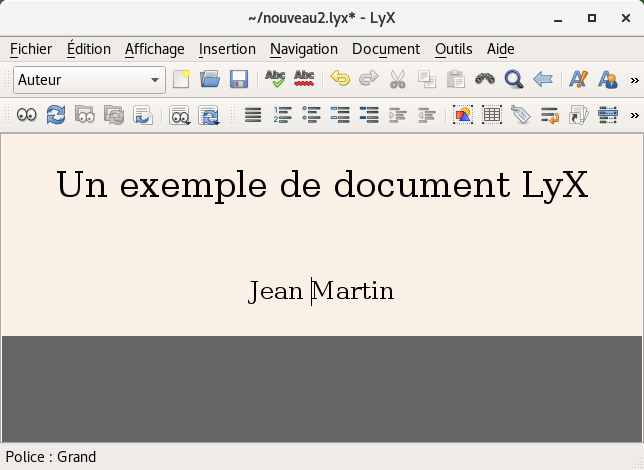Undo the last action with yellow arrow
644x470 pixels.
coord(340,79)
